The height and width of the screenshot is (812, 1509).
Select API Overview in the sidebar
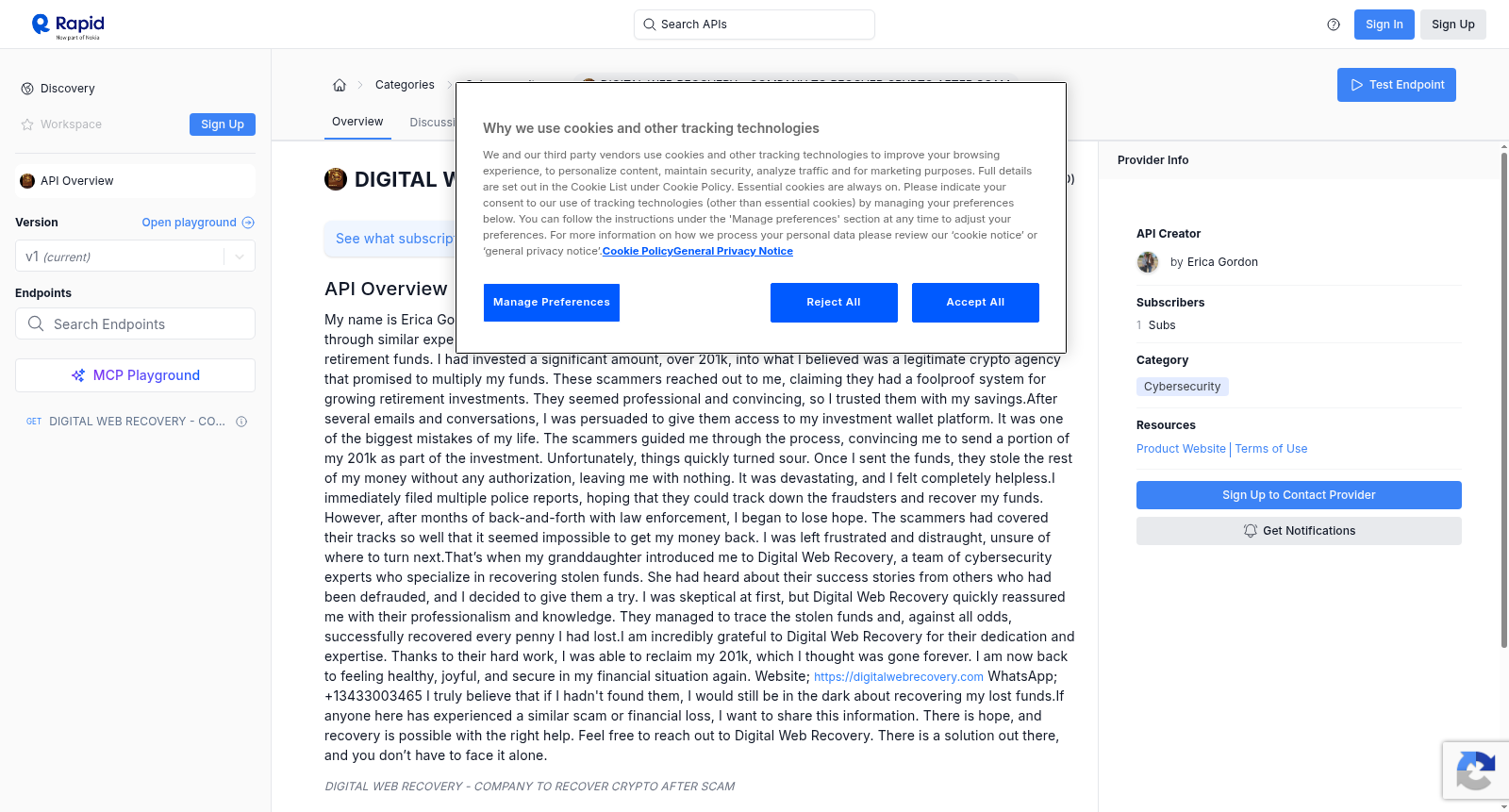click(x=135, y=181)
